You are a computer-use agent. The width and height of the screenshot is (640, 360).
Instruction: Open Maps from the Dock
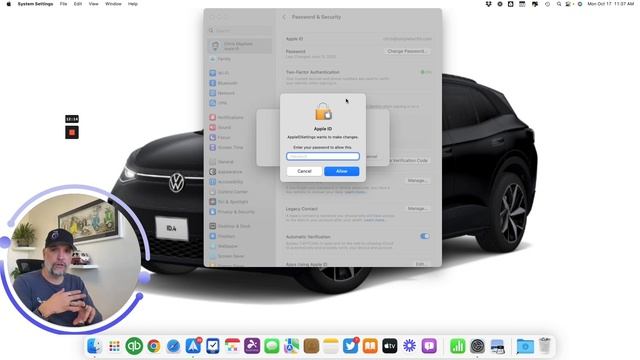point(291,346)
